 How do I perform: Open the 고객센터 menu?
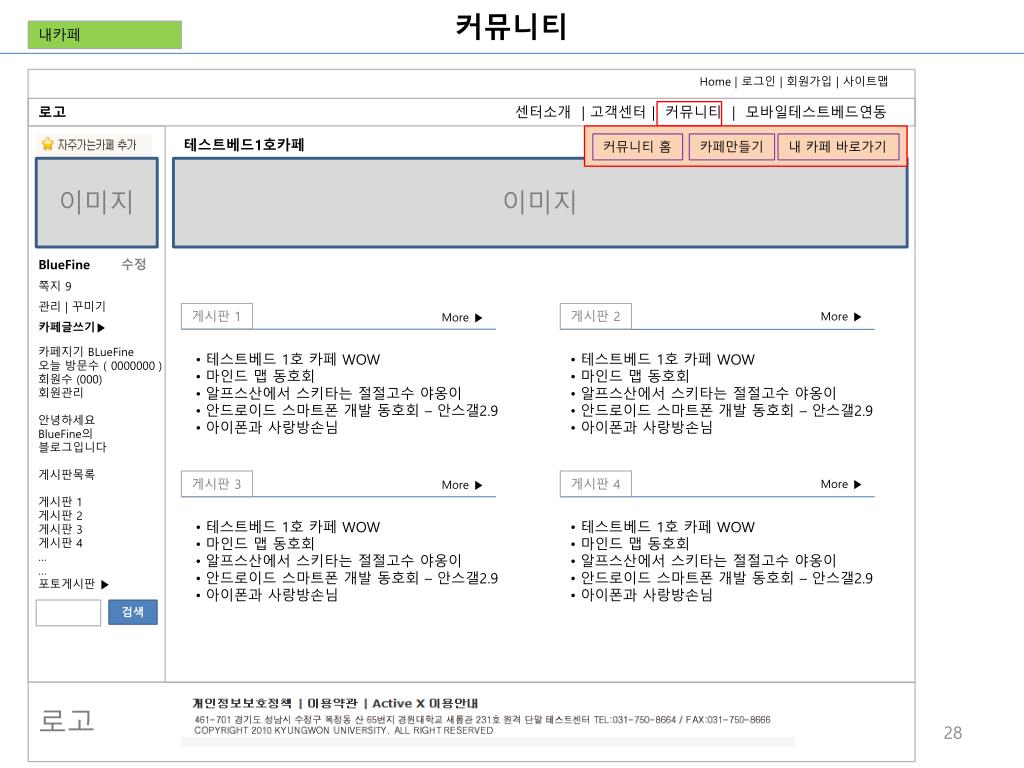coord(618,112)
